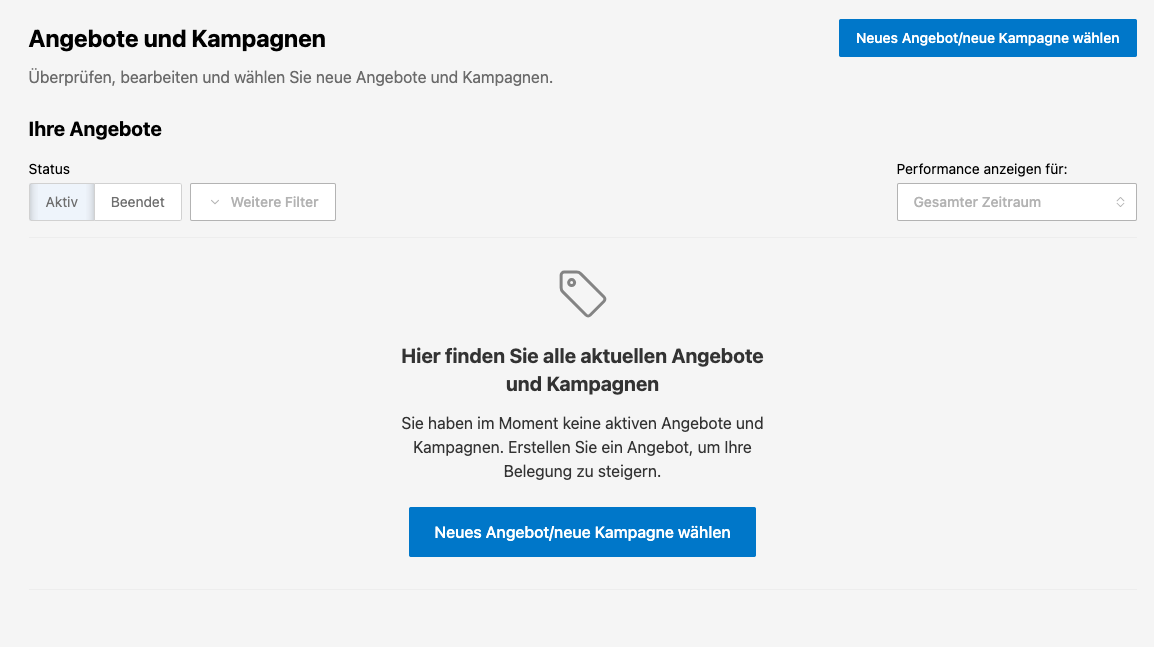Click the Performance anzeigen für label
Viewport: 1154px width, 647px height.
[982, 169]
